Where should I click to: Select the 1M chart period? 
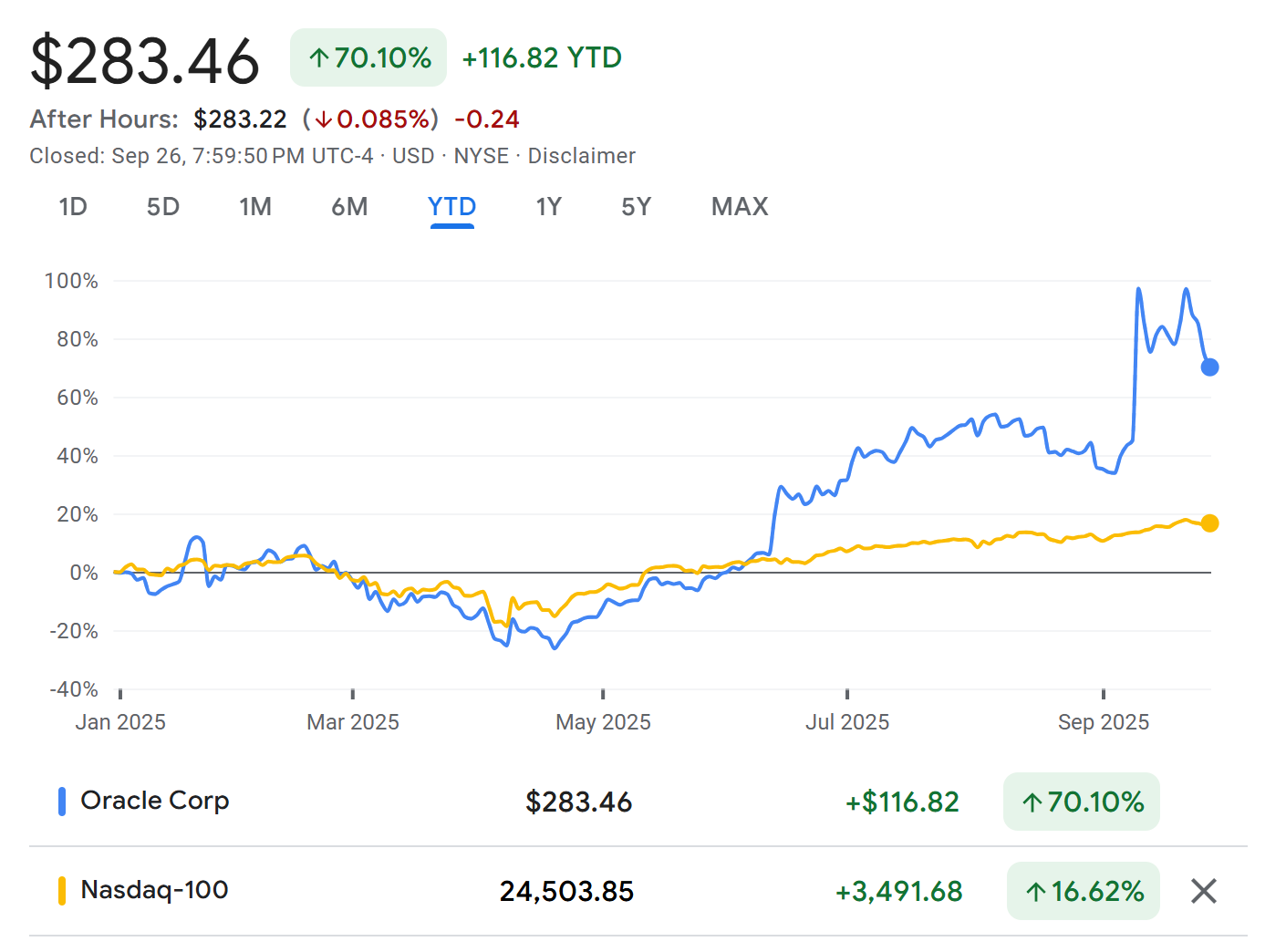tap(255, 207)
